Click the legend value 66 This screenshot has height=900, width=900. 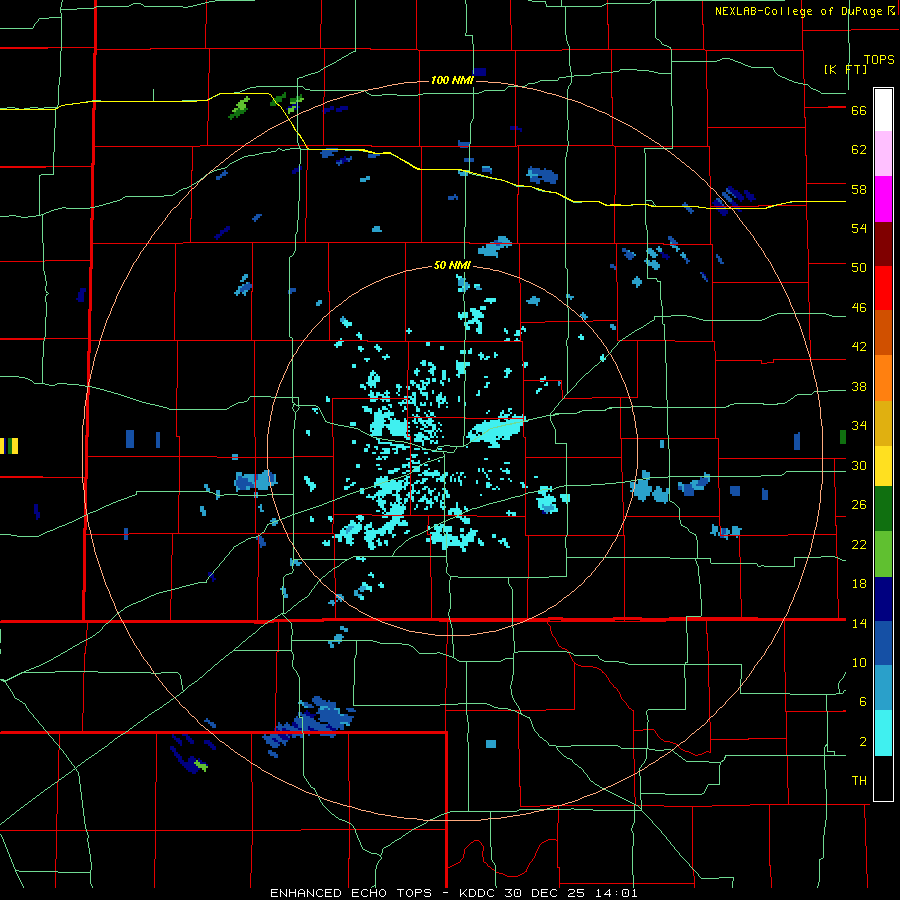[x=859, y=111]
